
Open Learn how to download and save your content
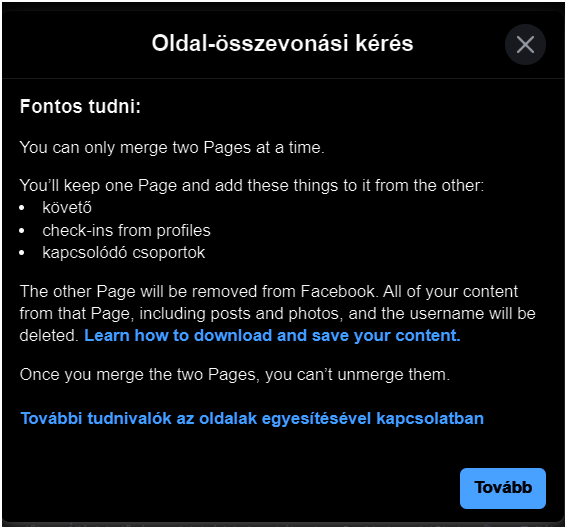tap(272, 336)
